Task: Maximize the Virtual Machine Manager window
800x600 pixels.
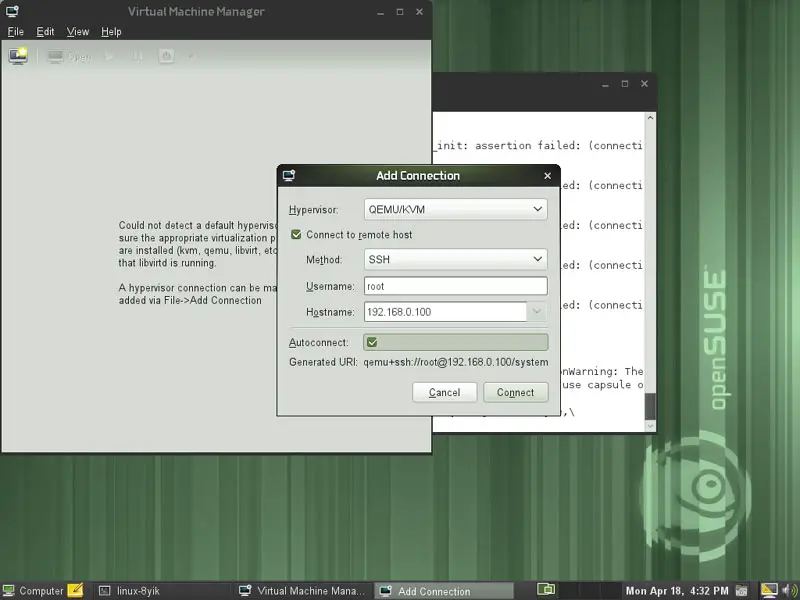Action: [x=400, y=12]
